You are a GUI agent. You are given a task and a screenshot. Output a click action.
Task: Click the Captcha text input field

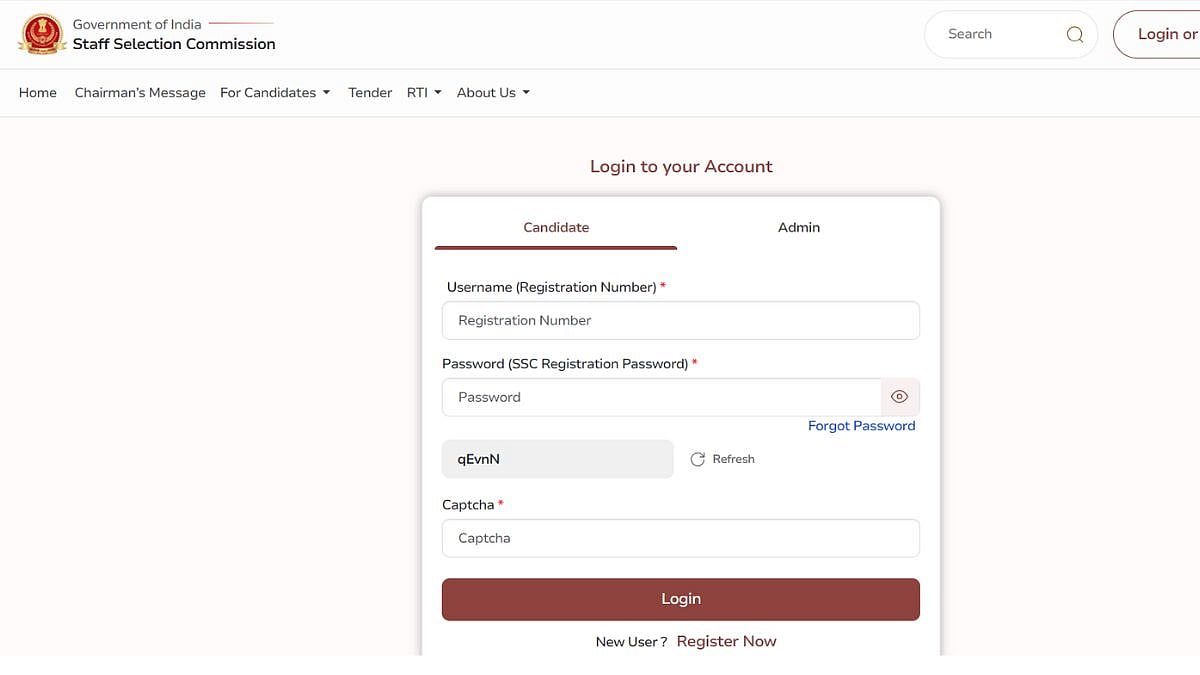[x=680, y=538]
